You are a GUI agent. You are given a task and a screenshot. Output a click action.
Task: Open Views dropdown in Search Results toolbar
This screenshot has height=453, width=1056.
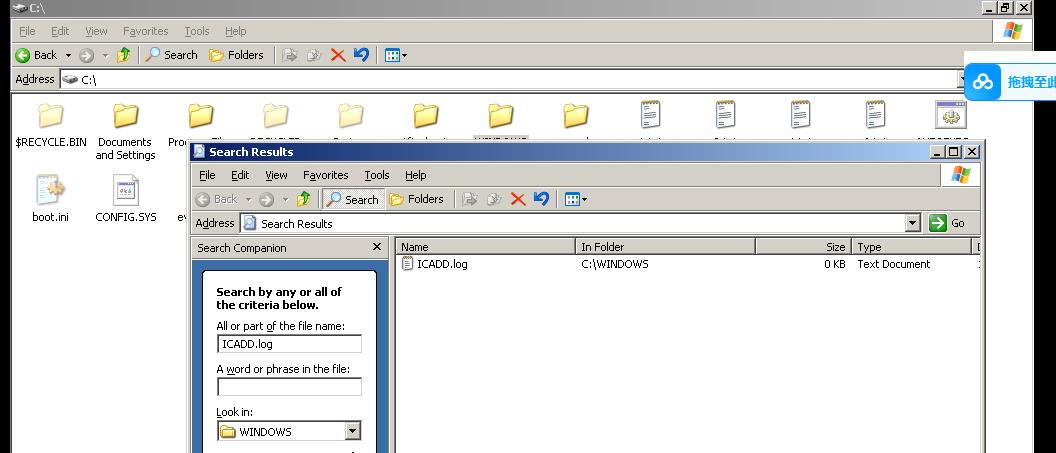576,199
